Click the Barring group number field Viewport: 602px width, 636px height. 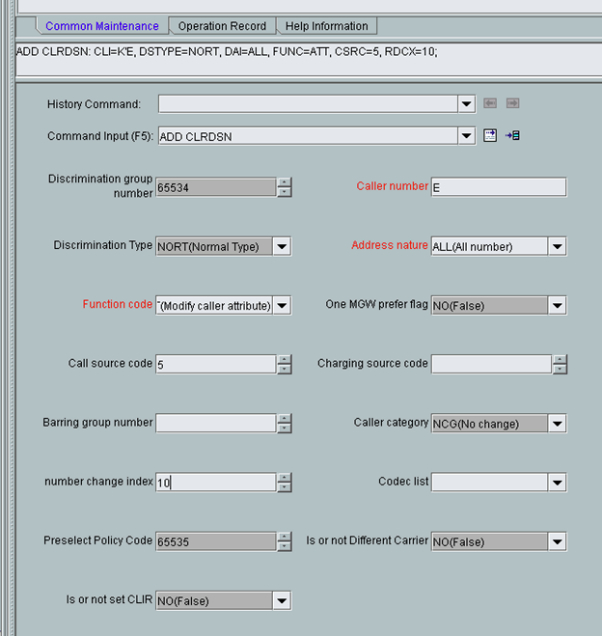216,423
